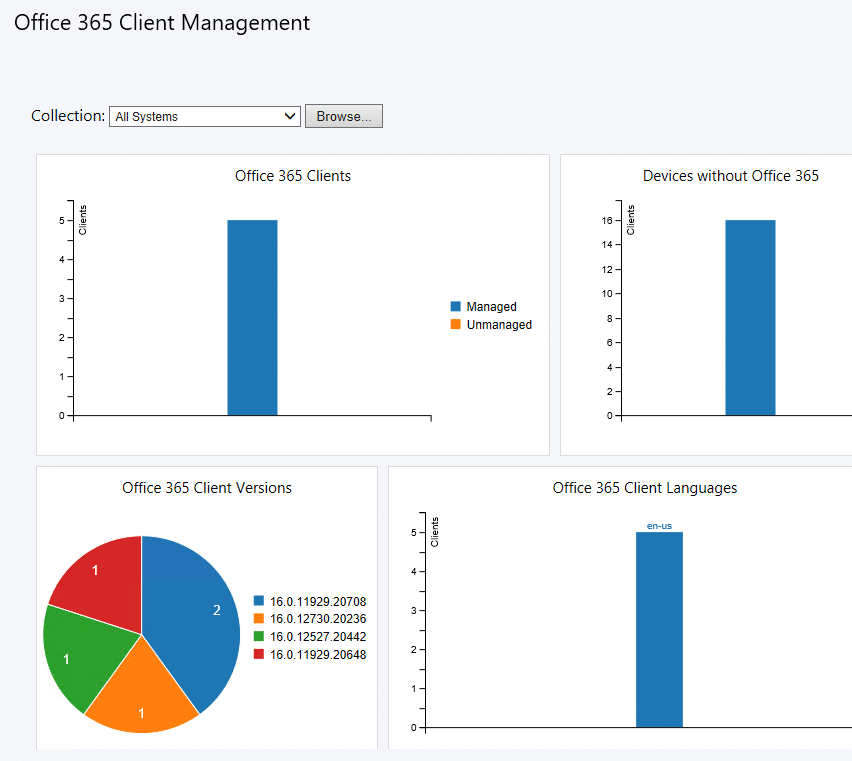Open the Collection dropdown showing All Systems
Screen dimensions: 852x761
point(204,116)
